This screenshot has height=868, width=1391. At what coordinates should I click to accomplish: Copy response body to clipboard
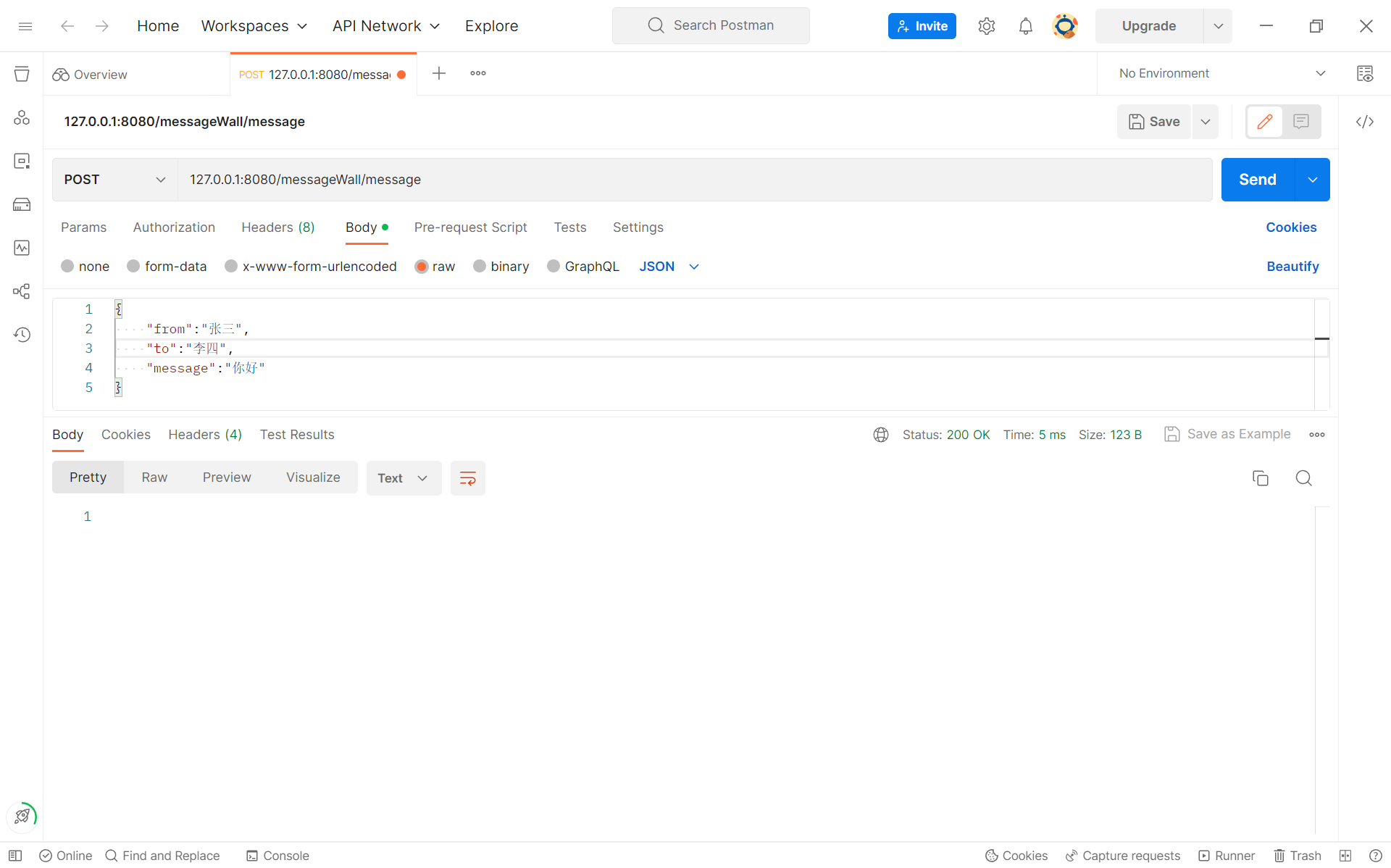1261,478
